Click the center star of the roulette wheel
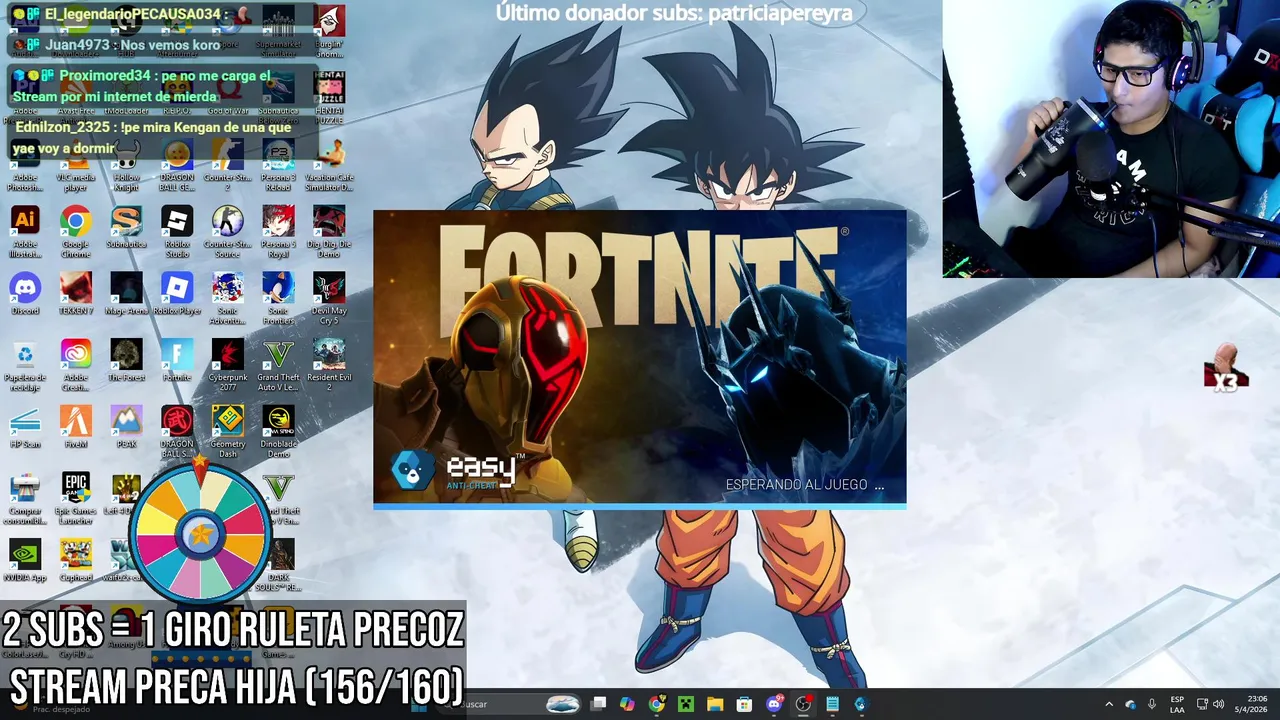Screen dimensions: 1280x720 [201, 534]
